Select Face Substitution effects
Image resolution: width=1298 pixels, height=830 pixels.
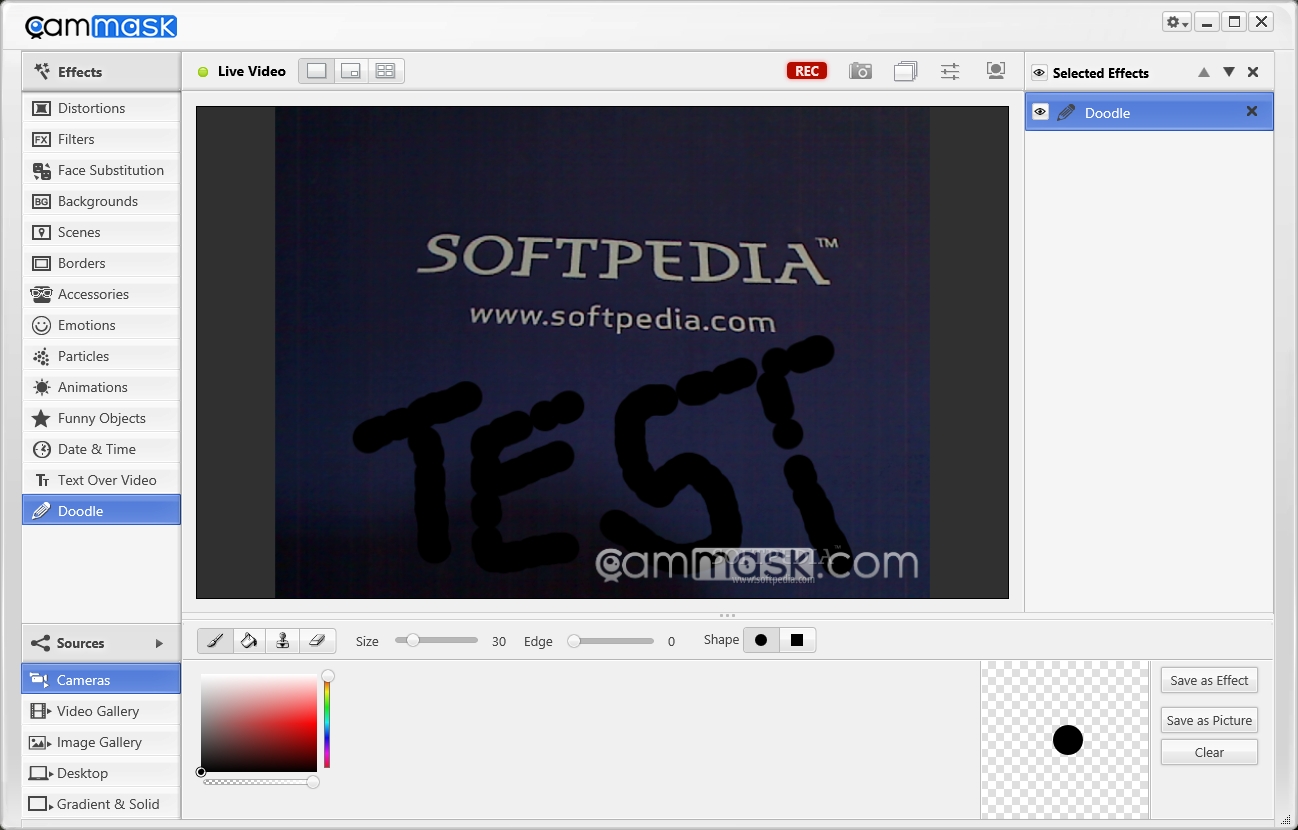[x=101, y=170]
